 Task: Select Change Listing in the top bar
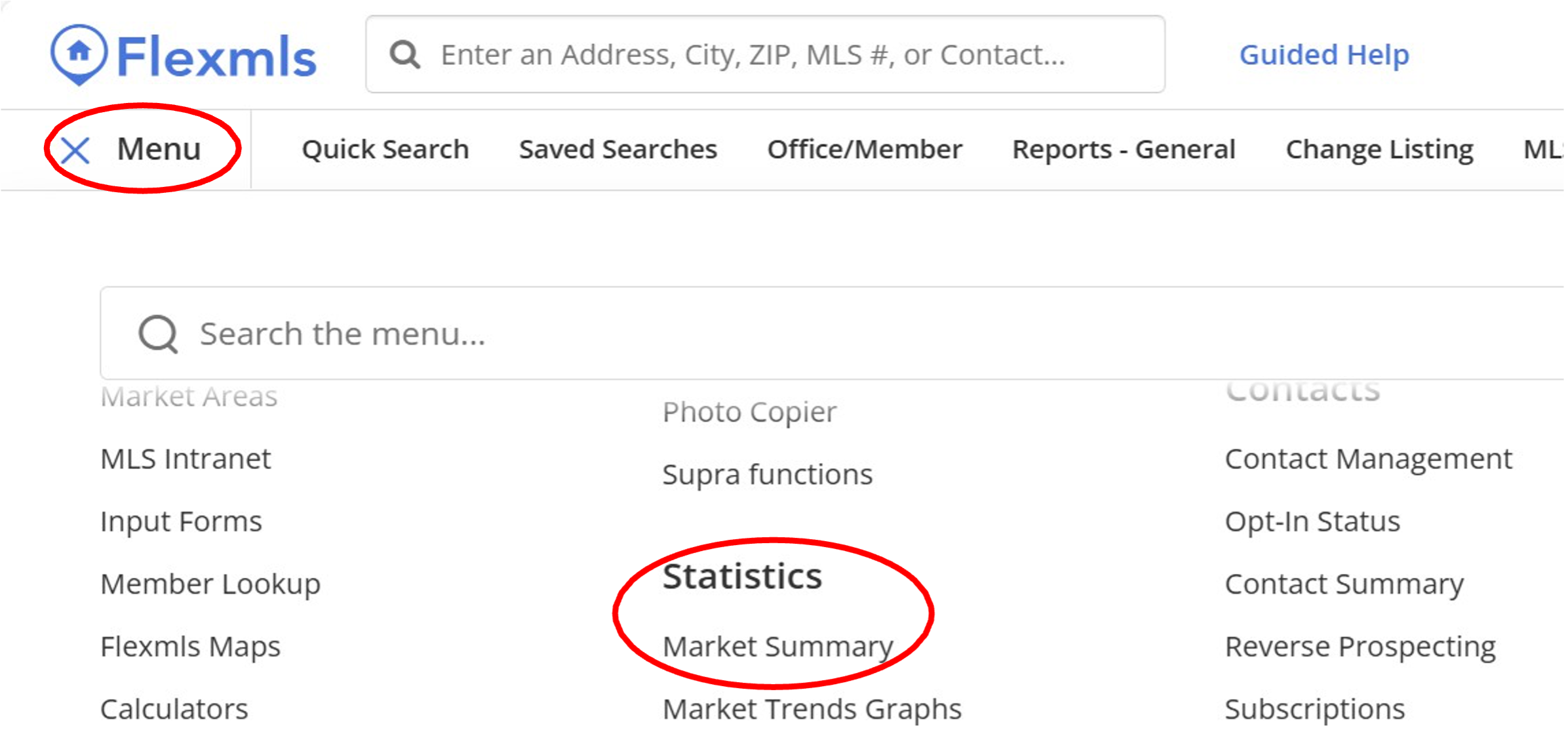(1379, 150)
